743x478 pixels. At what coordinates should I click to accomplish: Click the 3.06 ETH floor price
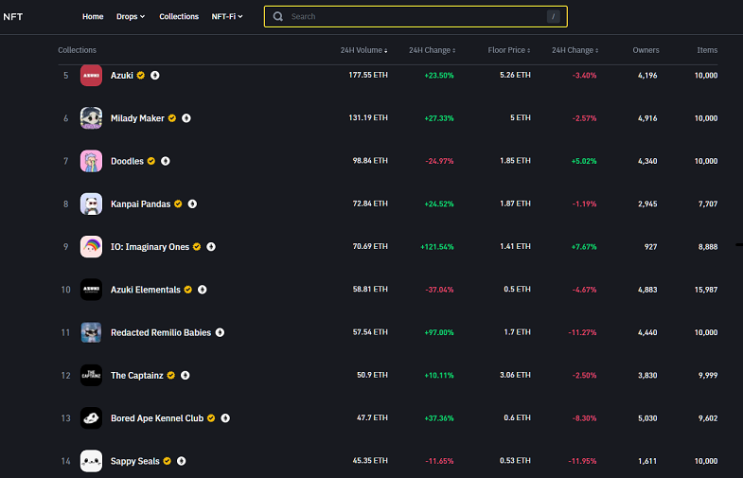click(x=515, y=375)
